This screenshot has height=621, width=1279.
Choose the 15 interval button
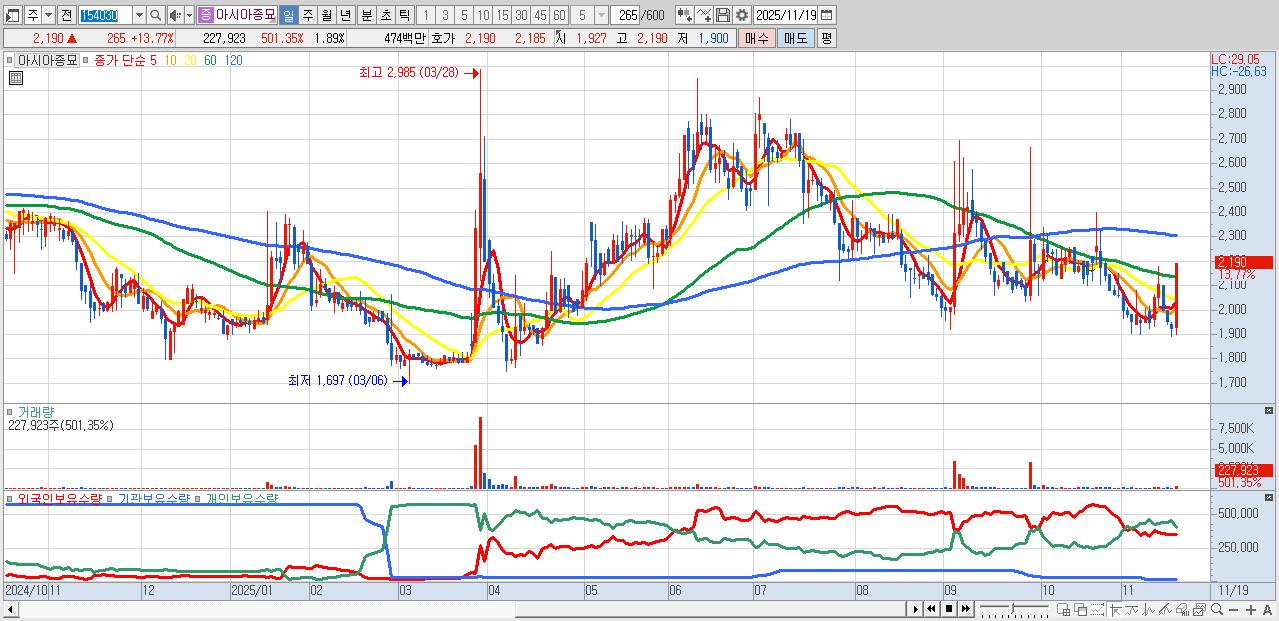pos(502,16)
